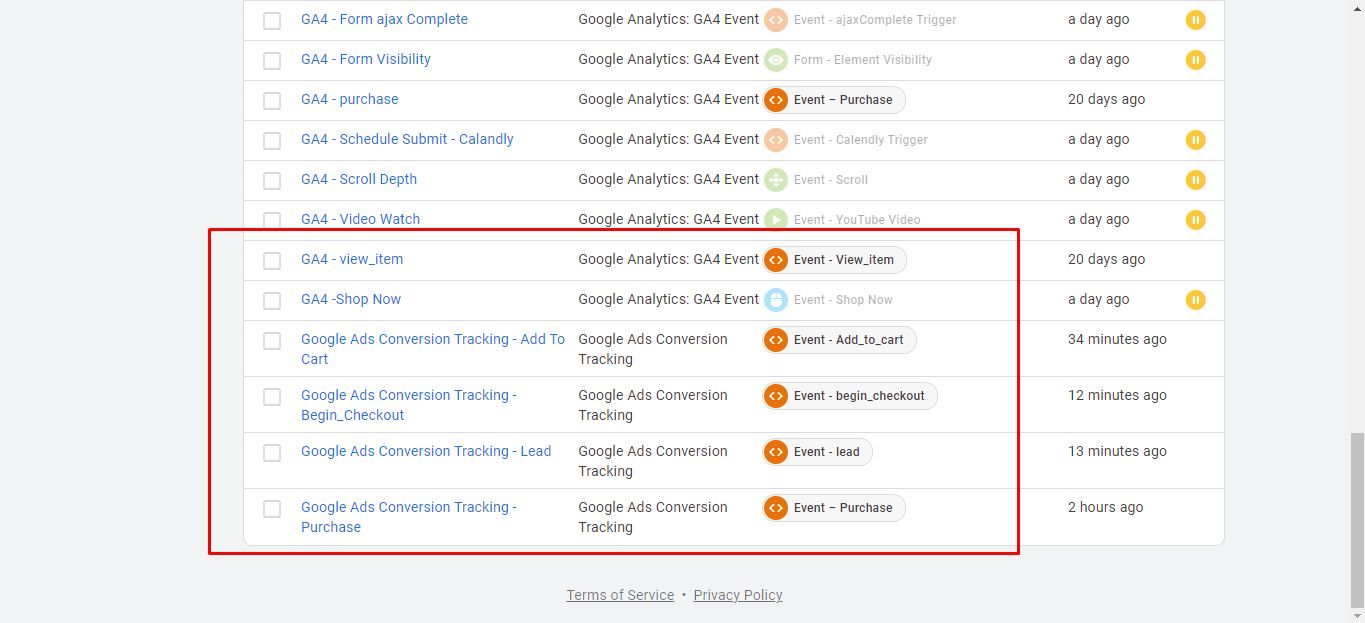Image resolution: width=1365 pixels, height=623 pixels.
Task: Click the Event - YouTube Video trigger icon
Action: coord(776,220)
